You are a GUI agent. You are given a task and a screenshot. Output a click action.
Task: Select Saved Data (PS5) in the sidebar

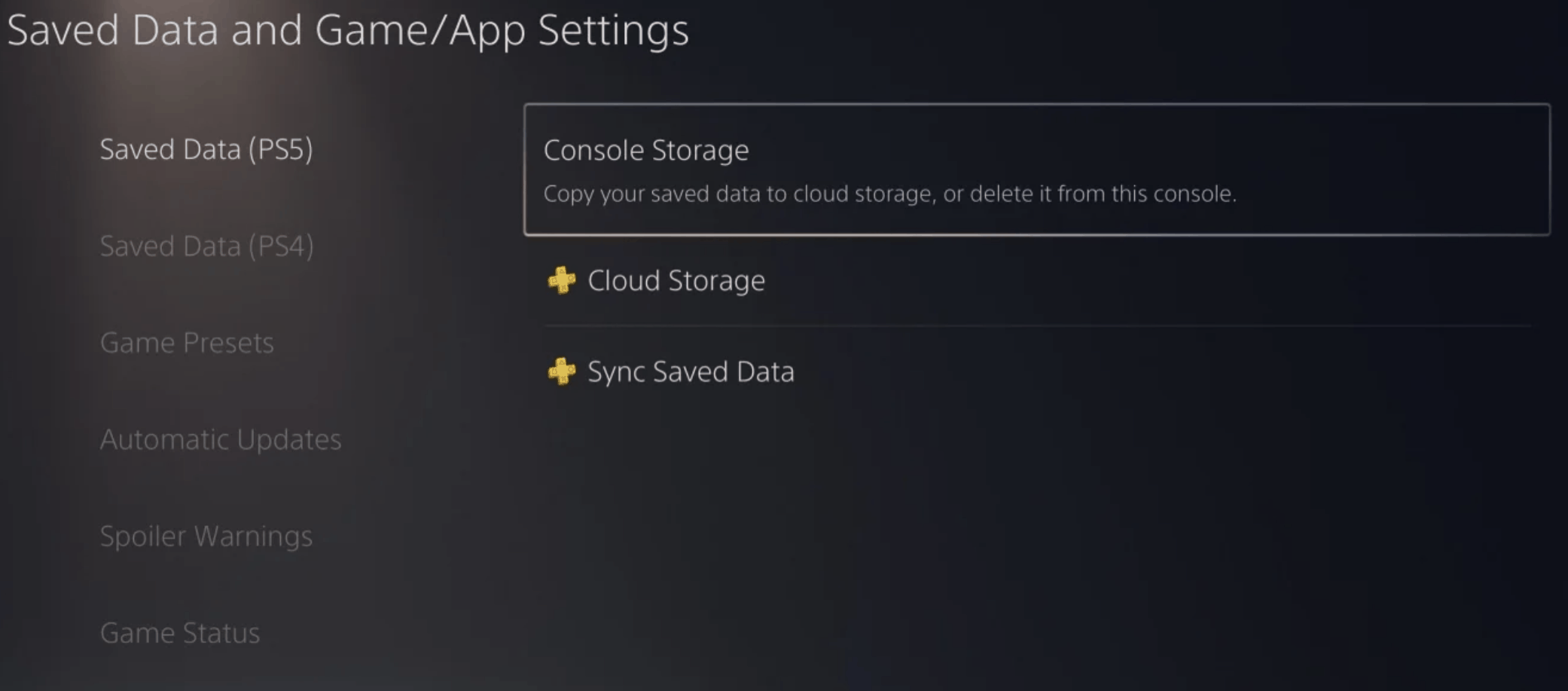point(206,148)
